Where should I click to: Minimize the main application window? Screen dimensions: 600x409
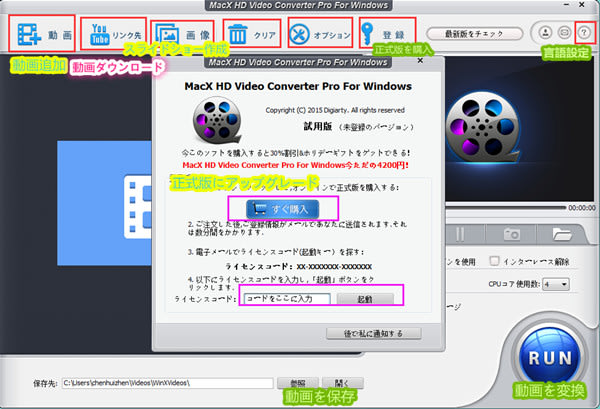(566, 5)
